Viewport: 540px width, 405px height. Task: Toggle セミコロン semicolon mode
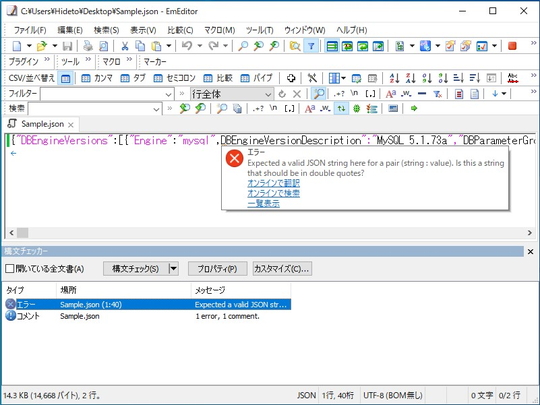point(175,78)
